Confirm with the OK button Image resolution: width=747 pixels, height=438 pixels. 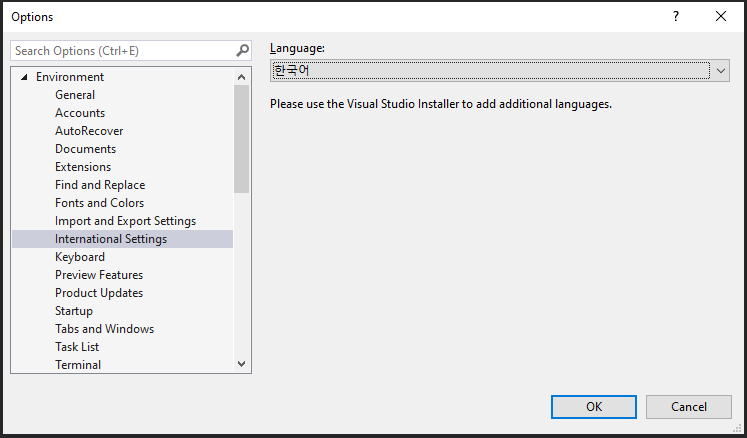594,407
